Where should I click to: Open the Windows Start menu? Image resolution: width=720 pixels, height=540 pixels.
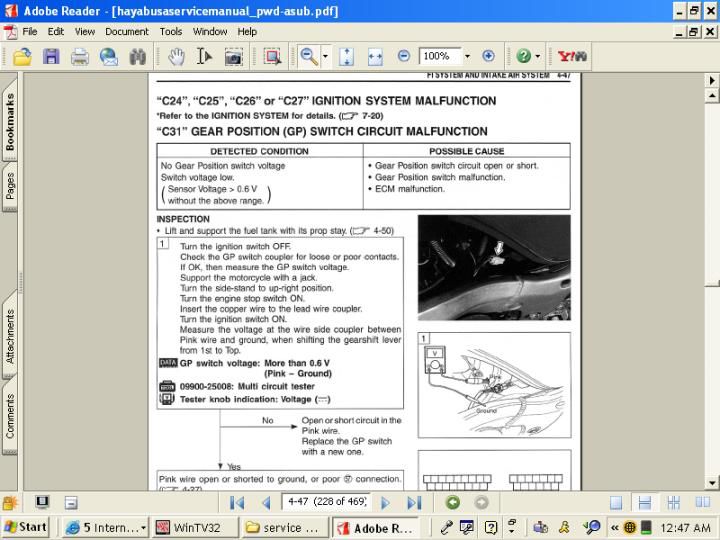(x=25, y=527)
